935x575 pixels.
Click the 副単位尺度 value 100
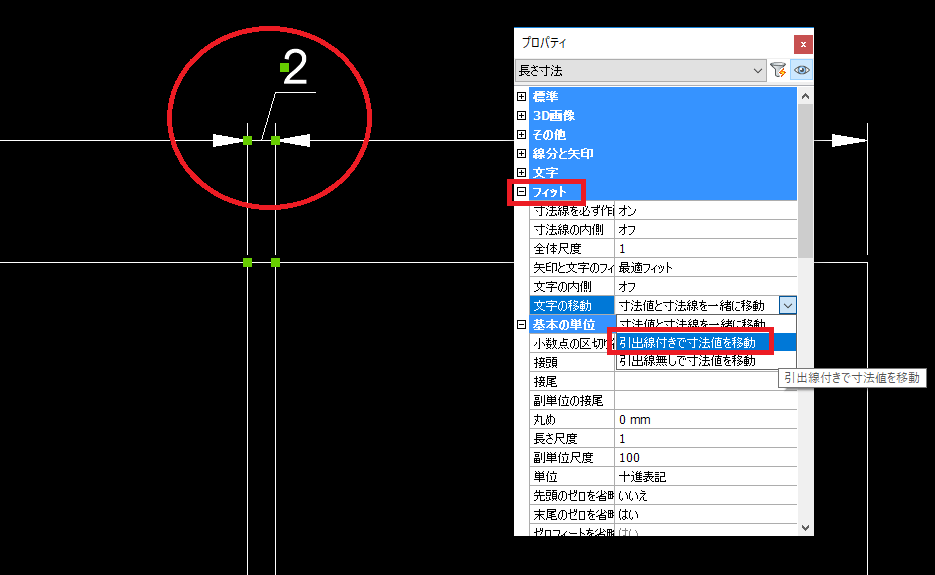click(x=705, y=458)
